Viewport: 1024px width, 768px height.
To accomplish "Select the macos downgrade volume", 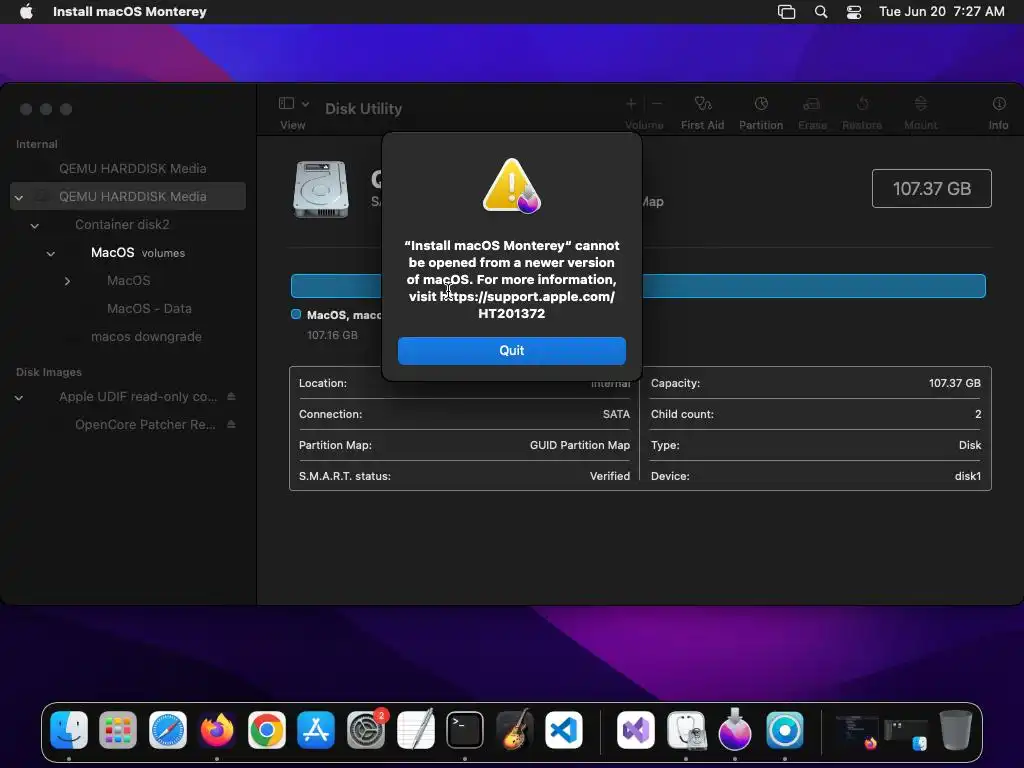I will [146, 336].
